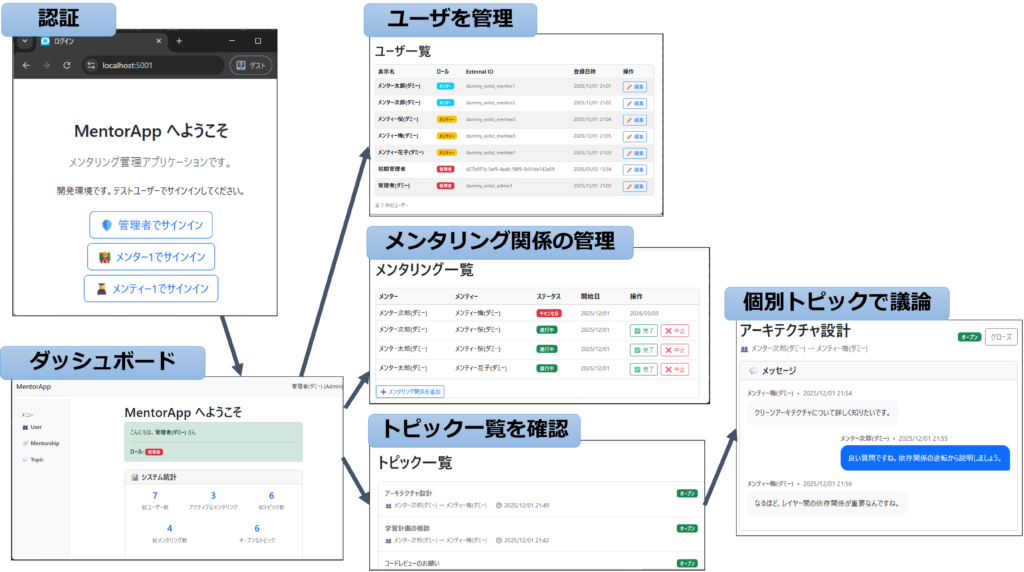Mark the メンティー花子 mentoring as 完了
Viewport: 1024px width, 572px height.
tap(643, 369)
